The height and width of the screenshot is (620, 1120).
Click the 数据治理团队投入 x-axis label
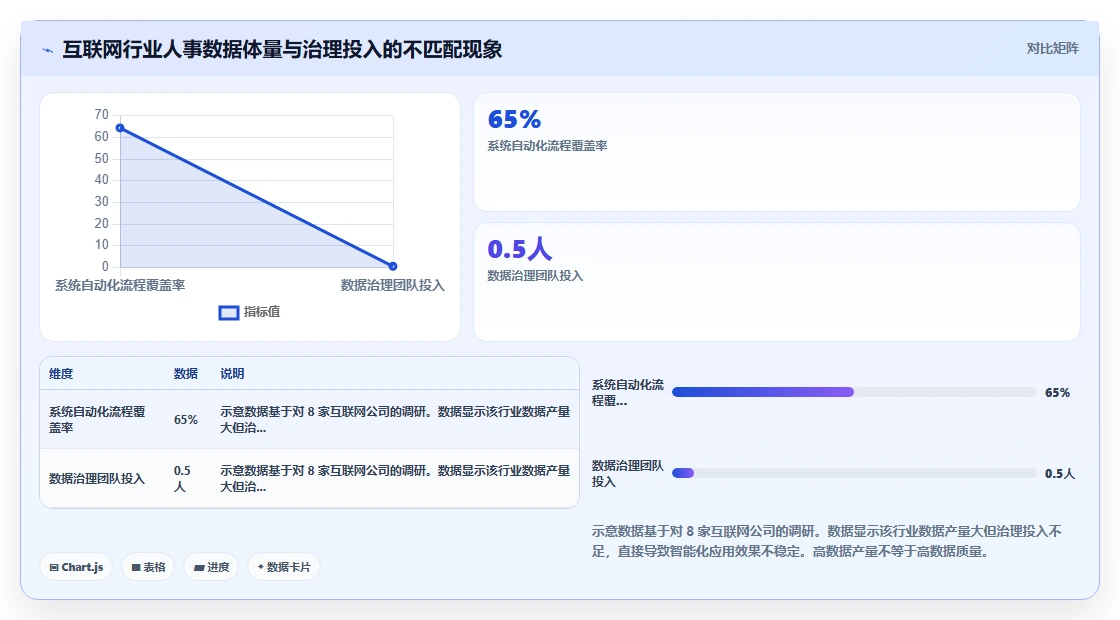tap(393, 286)
